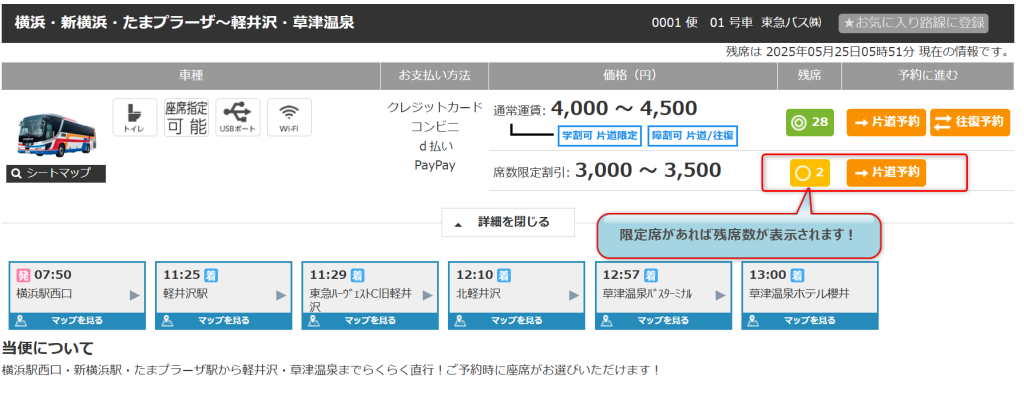This screenshot has width=1024, height=406.
Task: Click the USB port amenity icon
Action: pos(237,117)
